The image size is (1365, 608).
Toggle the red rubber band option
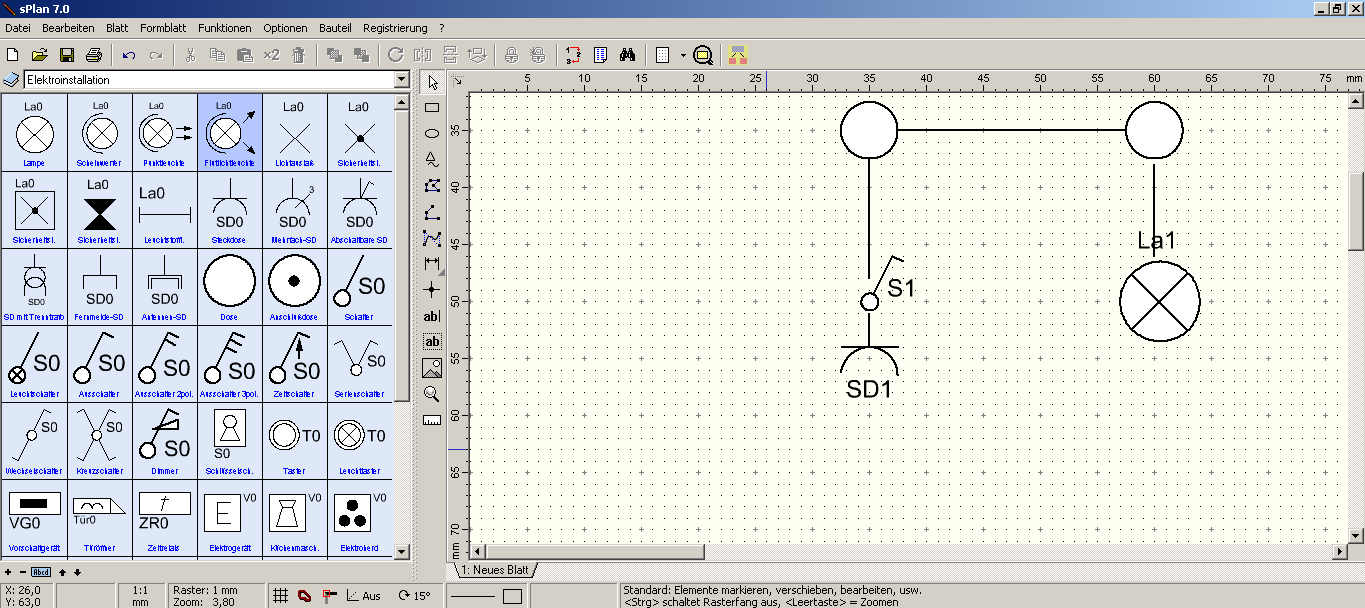[305, 596]
